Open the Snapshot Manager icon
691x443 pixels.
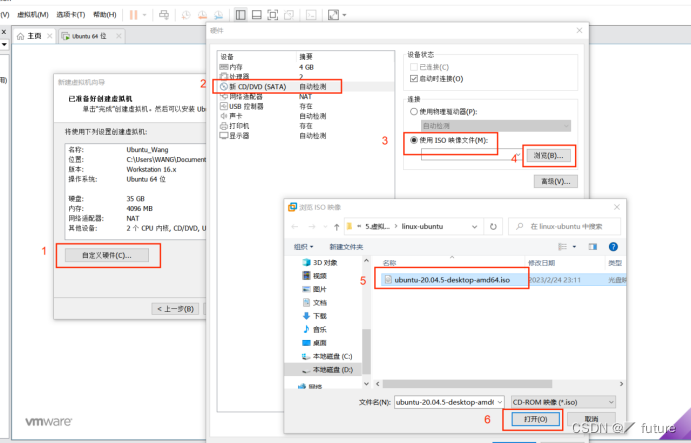pyautogui.click(x=219, y=15)
